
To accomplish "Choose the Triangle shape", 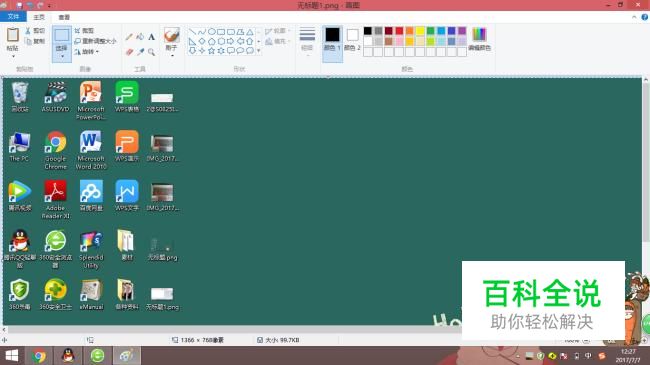I will [250, 32].
